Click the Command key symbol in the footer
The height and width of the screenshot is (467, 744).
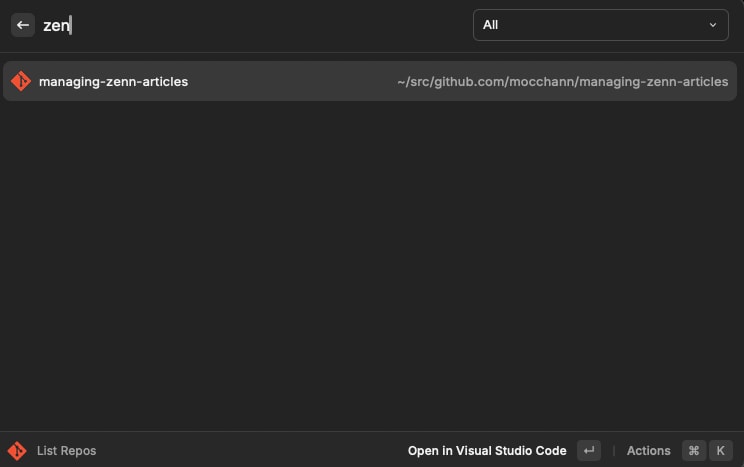tap(694, 450)
